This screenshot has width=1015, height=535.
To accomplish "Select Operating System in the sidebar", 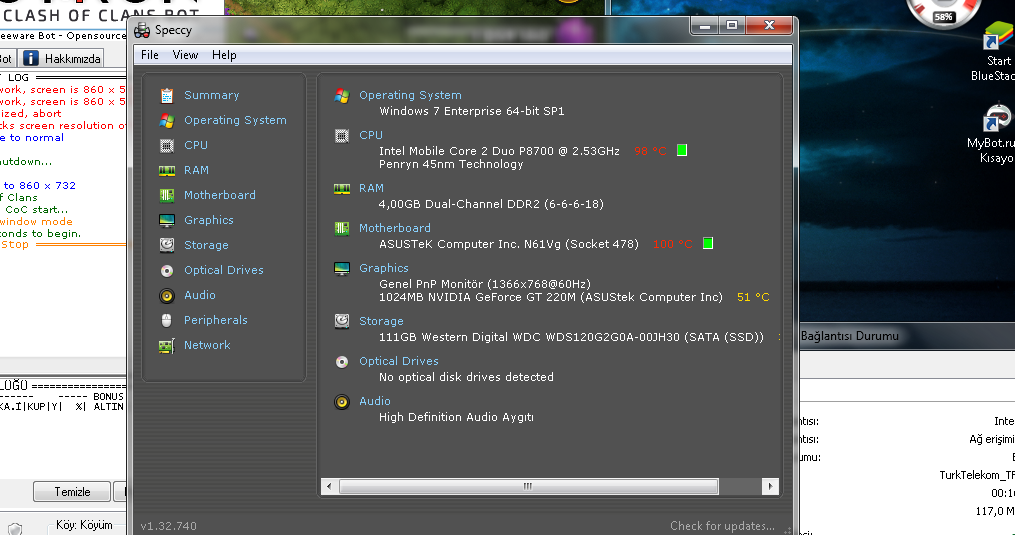I will point(235,120).
